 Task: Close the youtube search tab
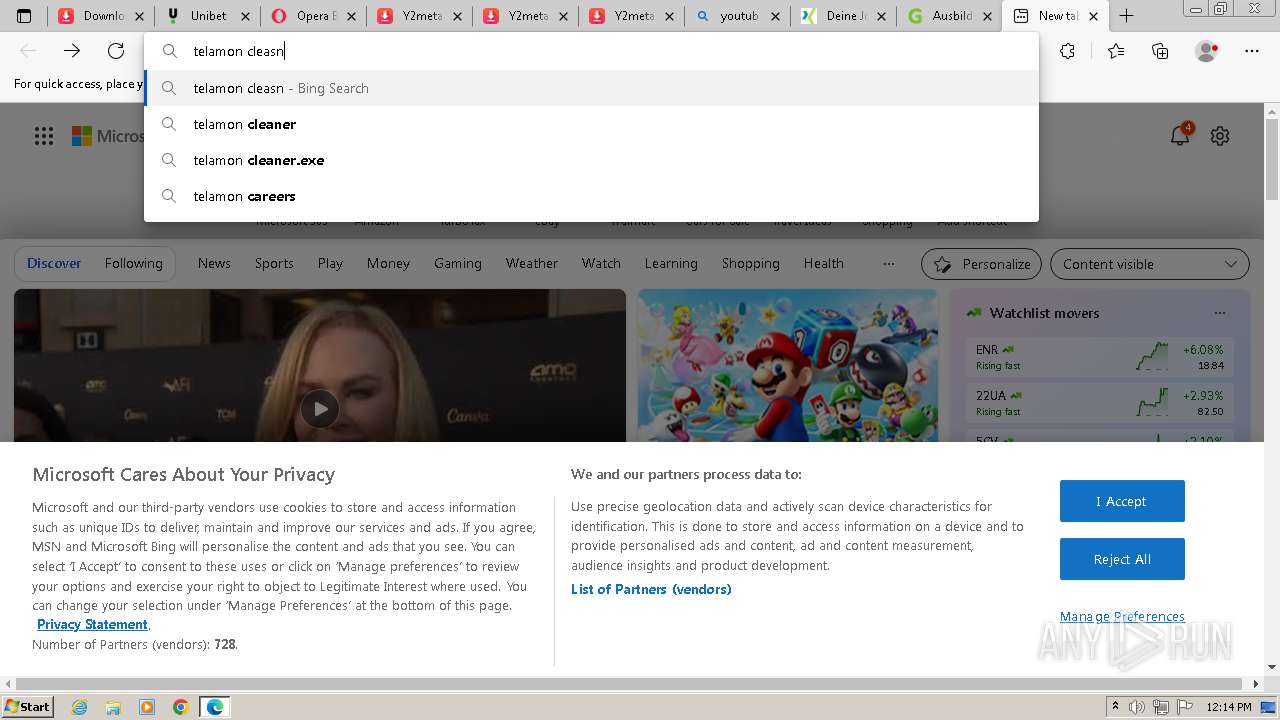click(x=775, y=16)
